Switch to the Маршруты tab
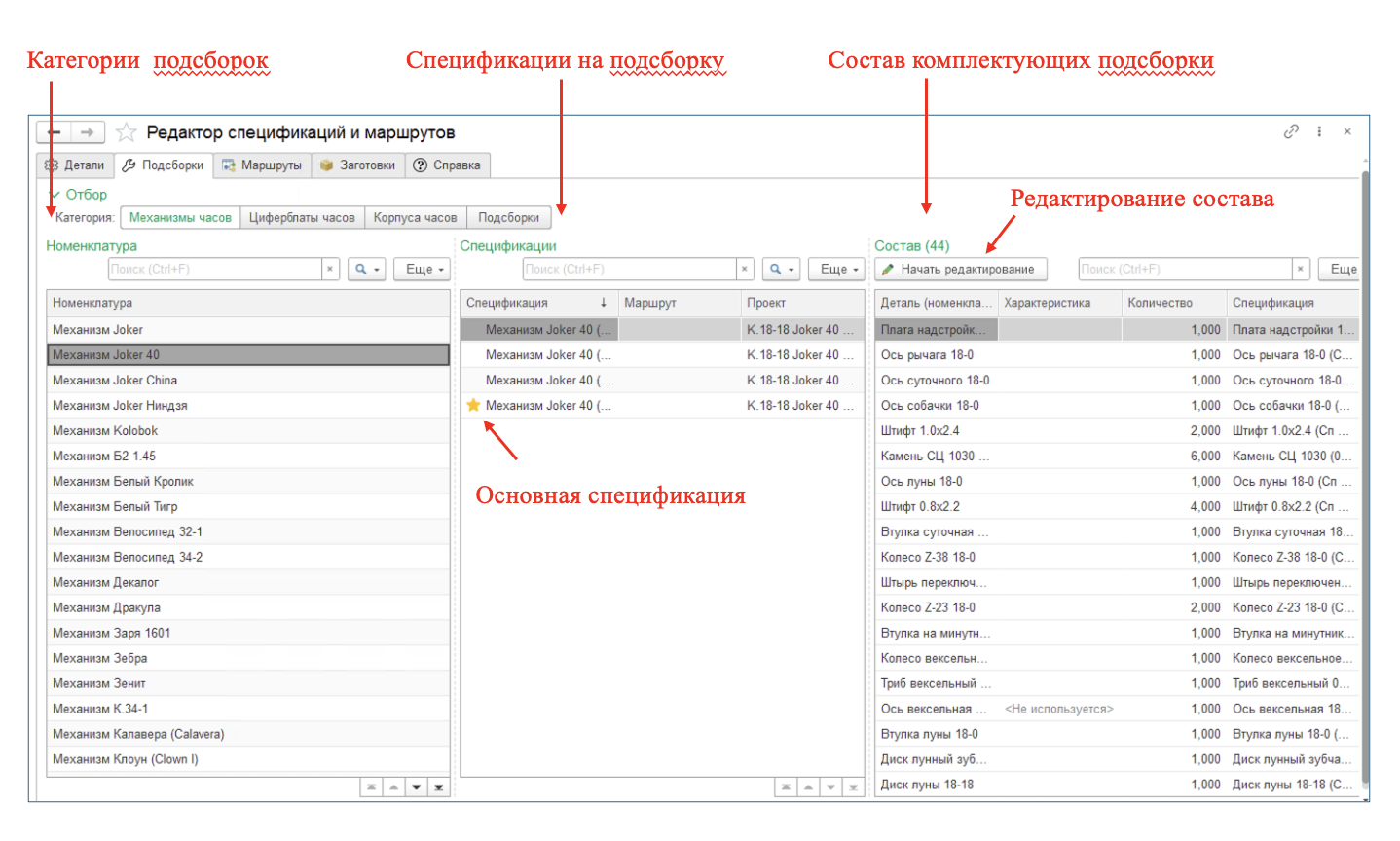The image size is (1400, 841). pyautogui.click(x=262, y=165)
